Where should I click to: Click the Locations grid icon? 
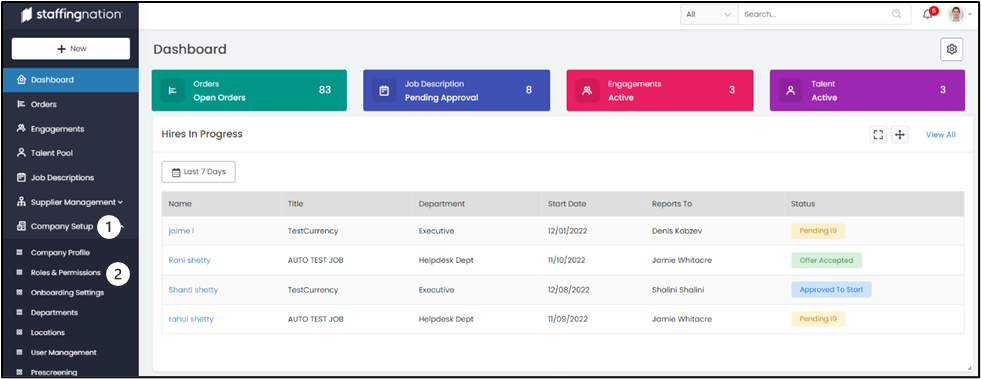pyautogui.click(x=19, y=333)
